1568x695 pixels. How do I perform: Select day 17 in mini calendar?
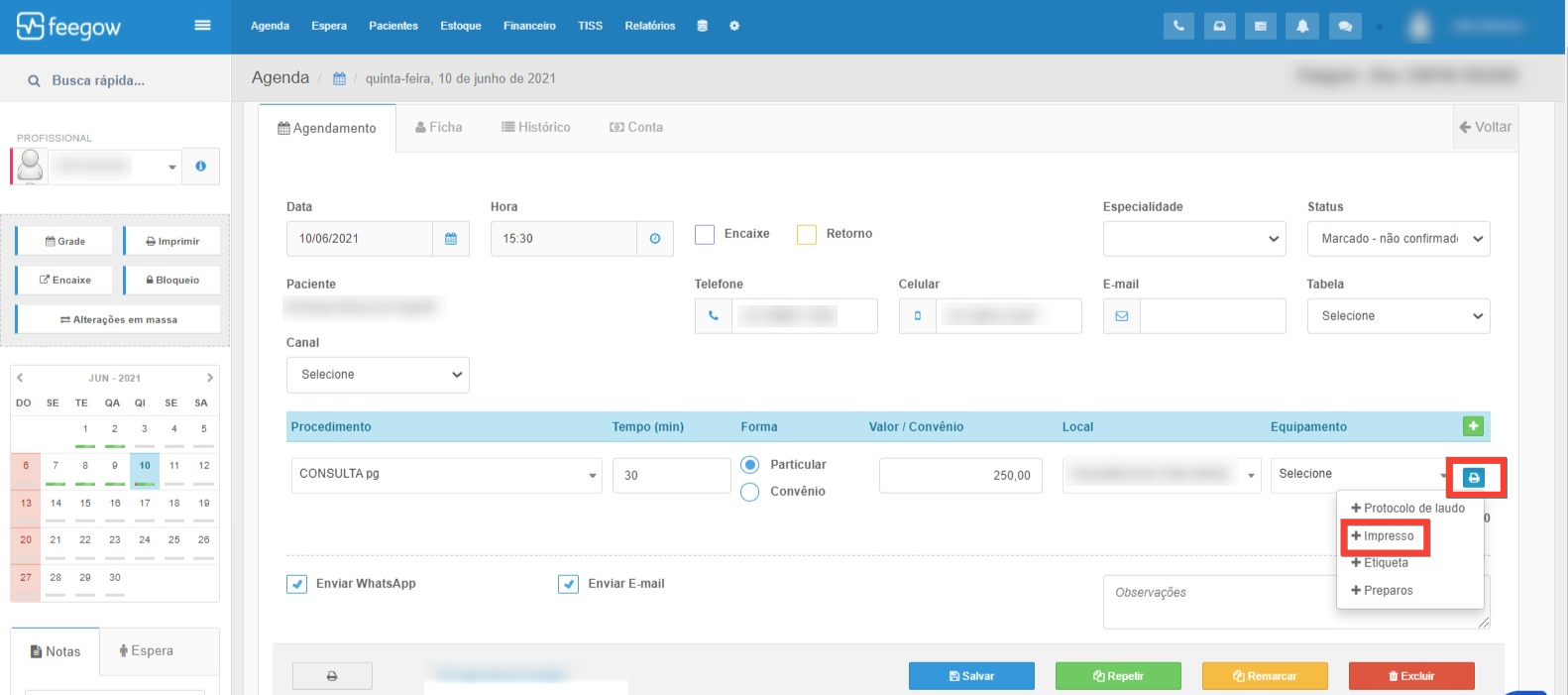(145, 504)
